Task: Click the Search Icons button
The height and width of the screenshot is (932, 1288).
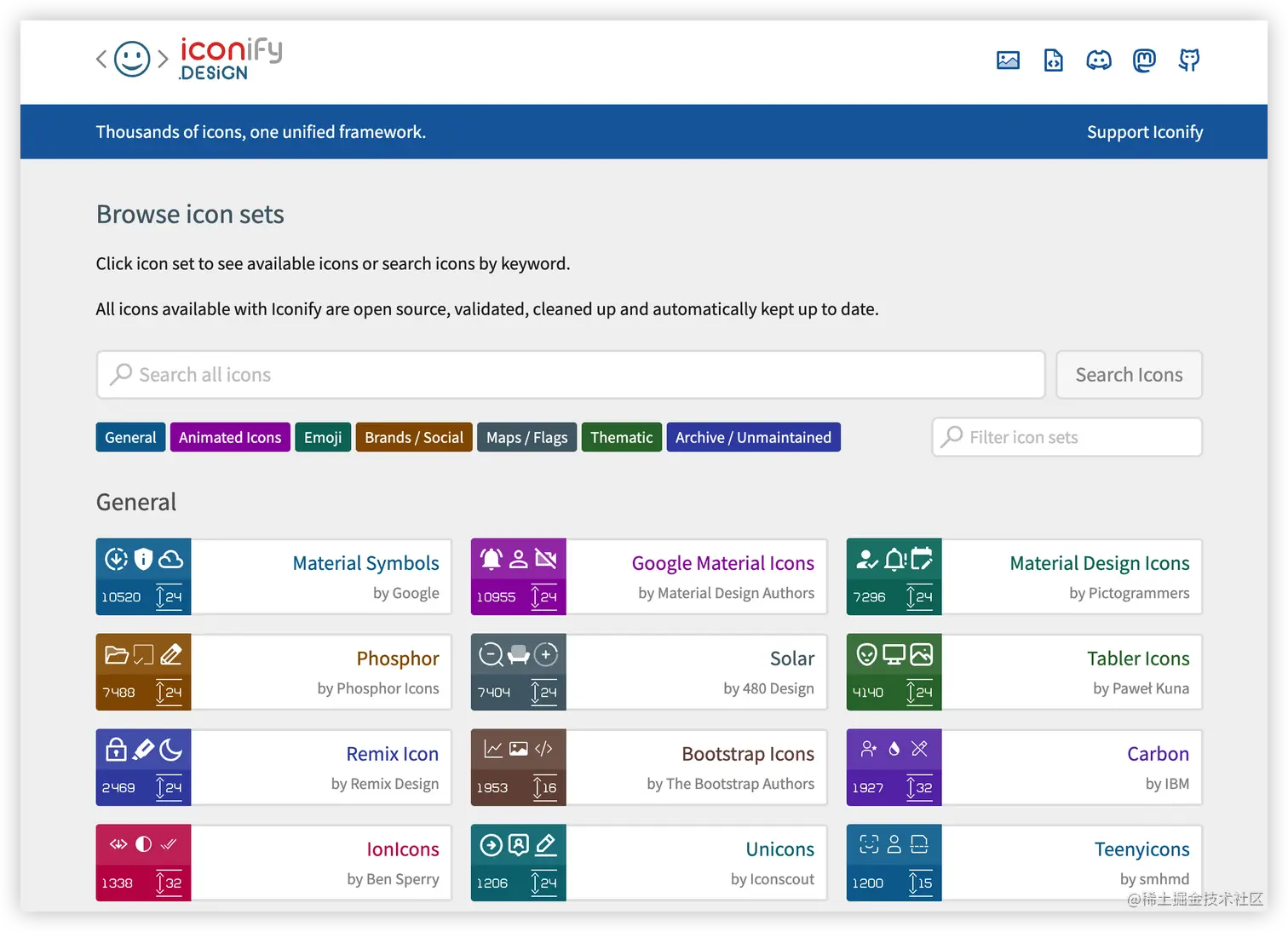Action: point(1129,375)
